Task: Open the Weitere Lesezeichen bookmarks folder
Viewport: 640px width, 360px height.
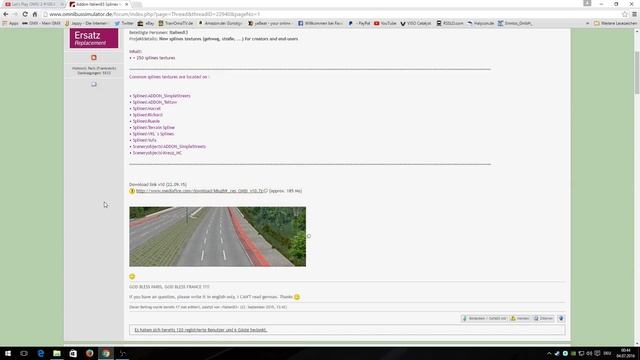Action: [x=615, y=23]
